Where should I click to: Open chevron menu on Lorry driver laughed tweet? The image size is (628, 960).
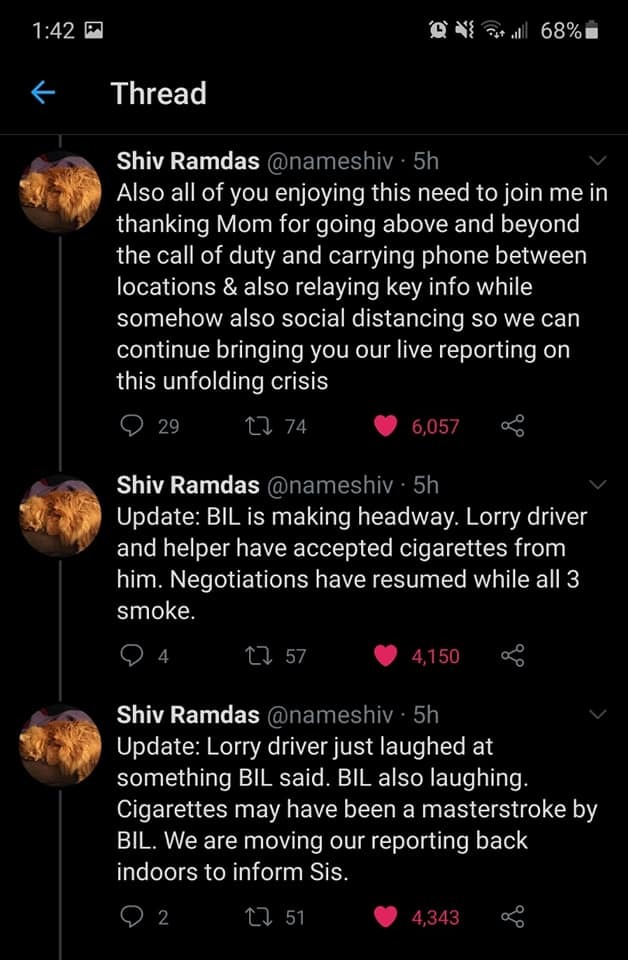(x=598, y=714)
